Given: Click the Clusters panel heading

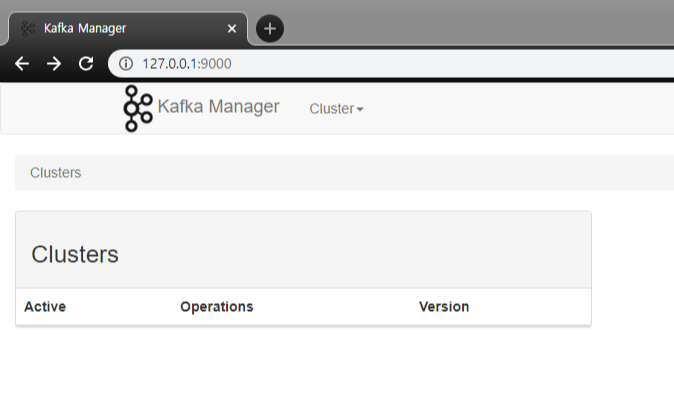Looking at the screenshot, I should pyautogui.click(x=75, y=254).
